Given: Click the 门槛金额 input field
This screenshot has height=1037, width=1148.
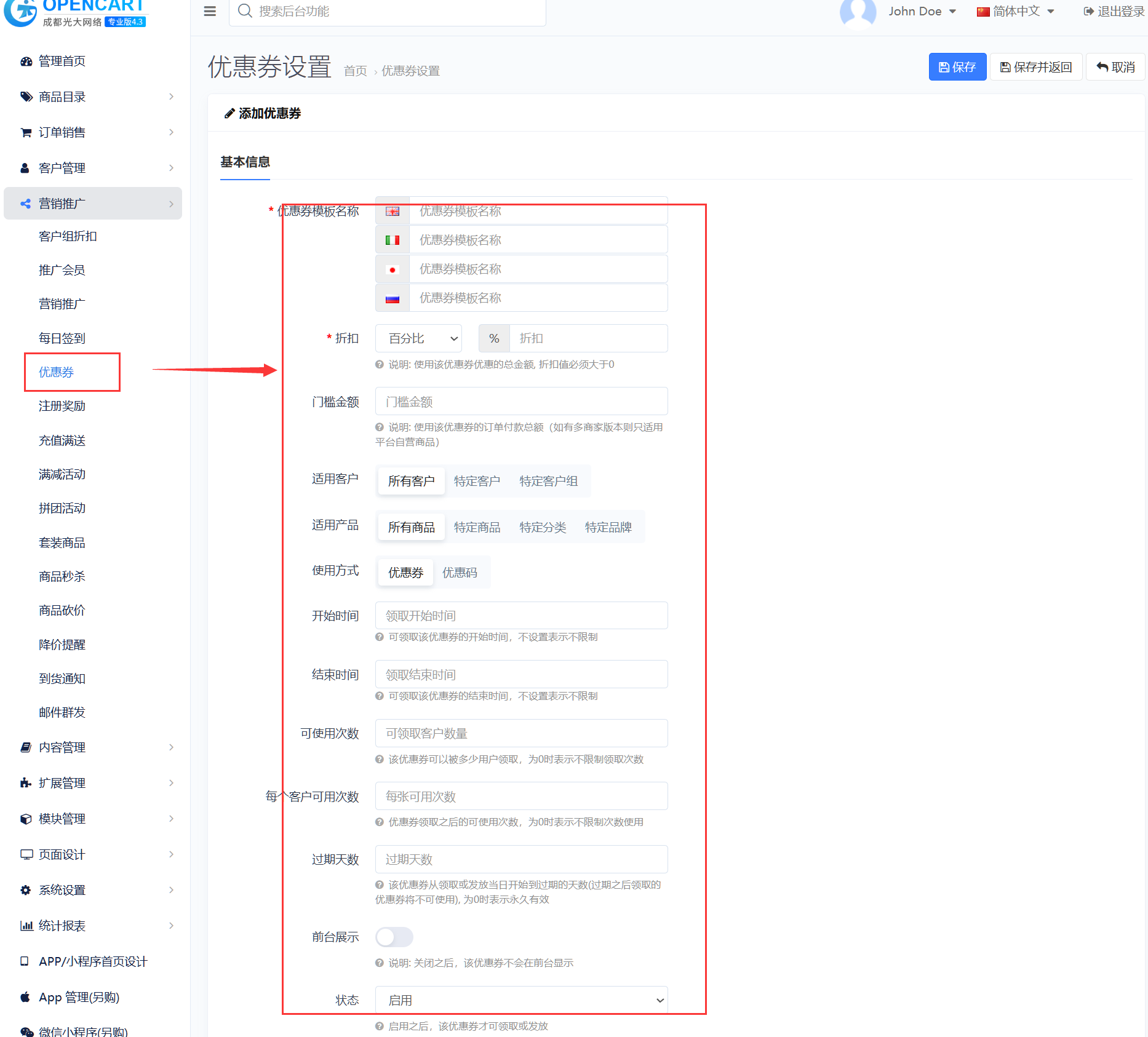Looking at the screenshot, I should pyautogui.click(x=521, y=402).
